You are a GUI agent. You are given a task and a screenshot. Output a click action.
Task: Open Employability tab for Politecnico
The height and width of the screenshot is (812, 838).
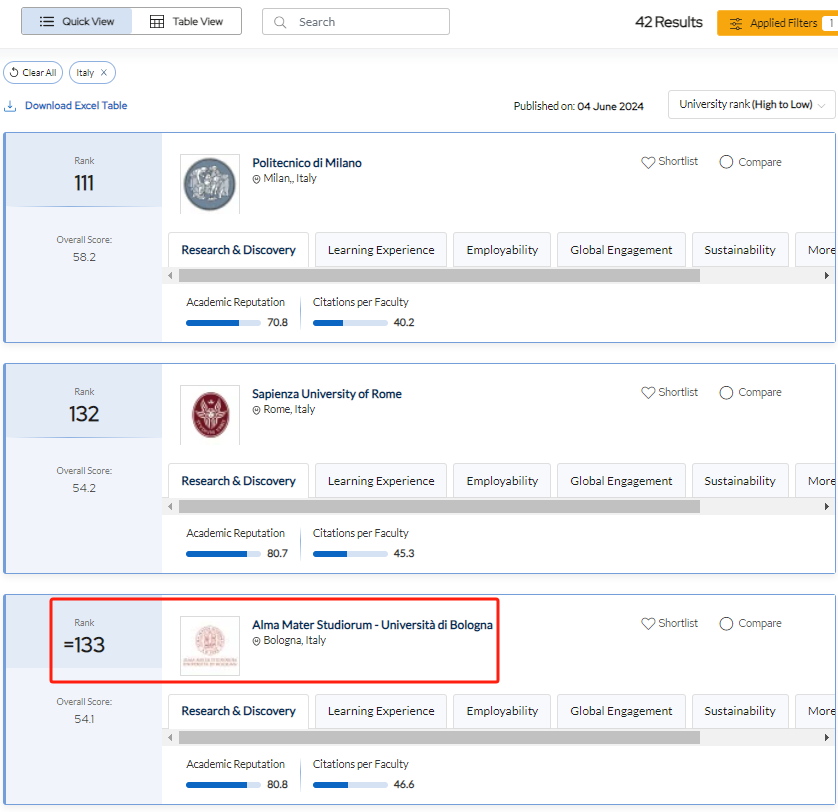502,250
